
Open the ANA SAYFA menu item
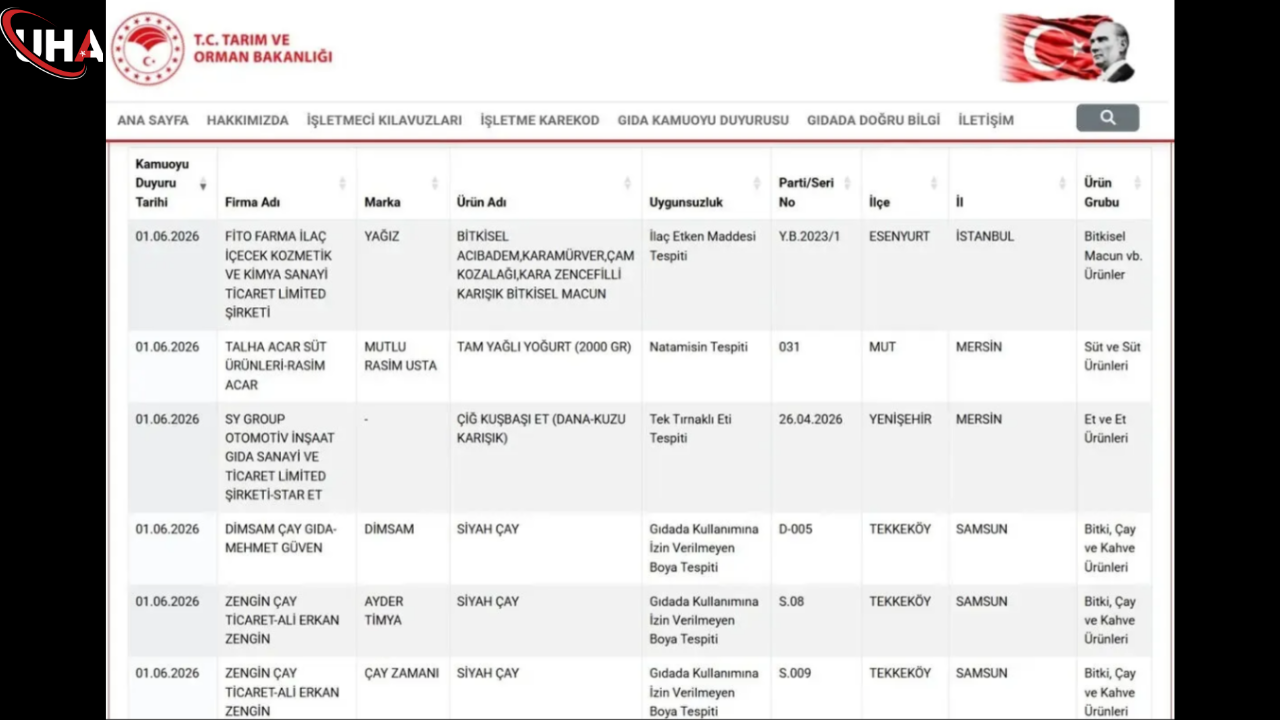coord(153,120)
